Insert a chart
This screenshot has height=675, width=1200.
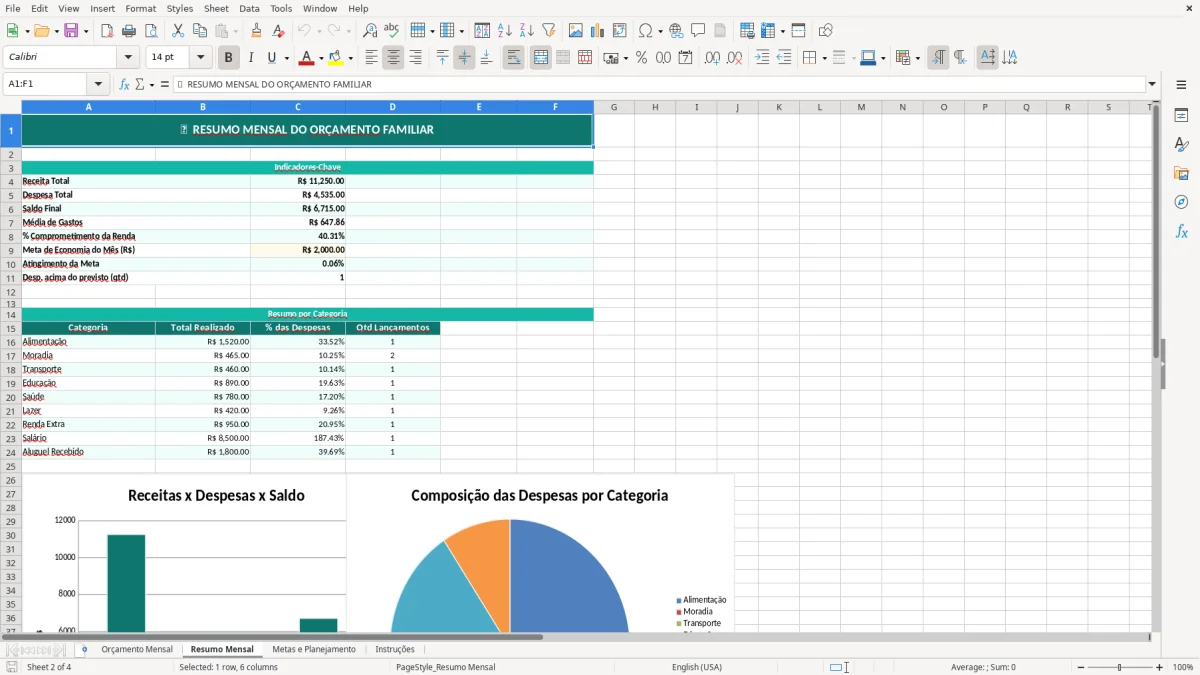[598, 31]
